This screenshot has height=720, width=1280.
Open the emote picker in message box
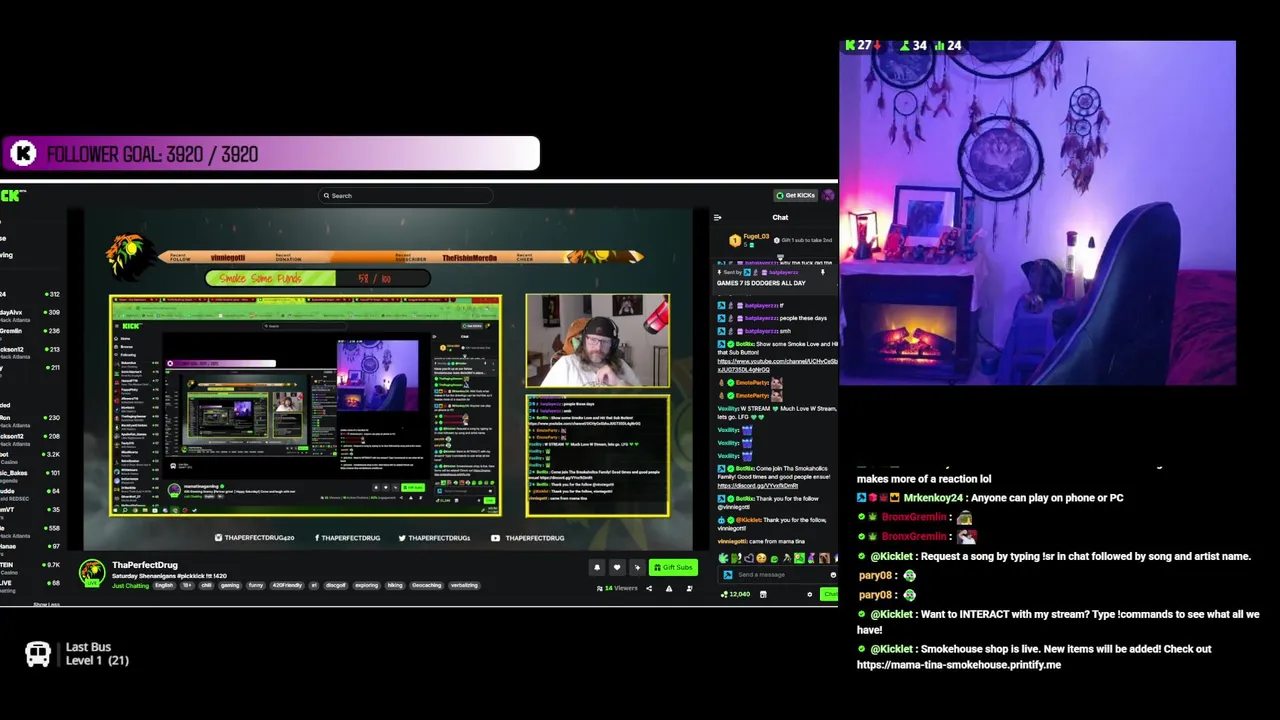pos(833,575)
